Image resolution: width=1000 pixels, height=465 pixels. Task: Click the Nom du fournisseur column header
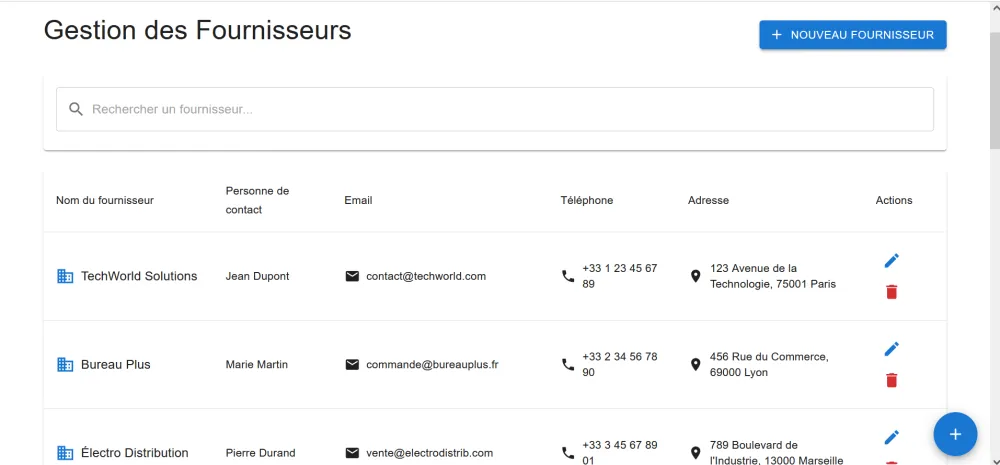click(105, 200)
